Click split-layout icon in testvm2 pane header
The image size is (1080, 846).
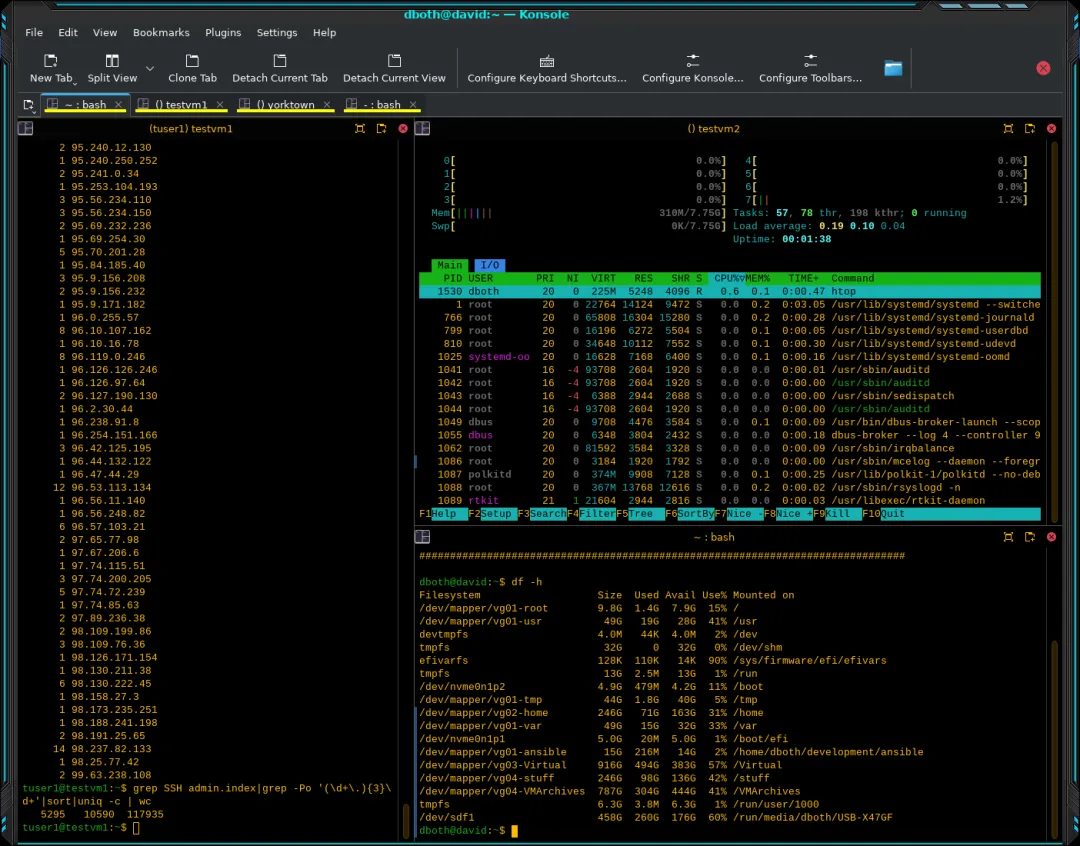(x=422, y=128)
